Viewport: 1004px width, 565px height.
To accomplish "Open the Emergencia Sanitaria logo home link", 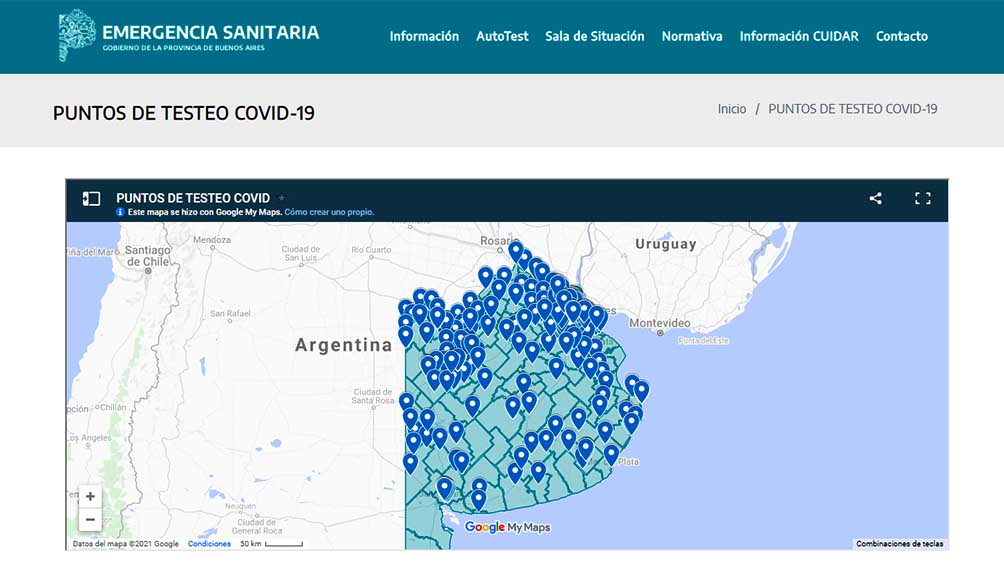I will (189, 36).
